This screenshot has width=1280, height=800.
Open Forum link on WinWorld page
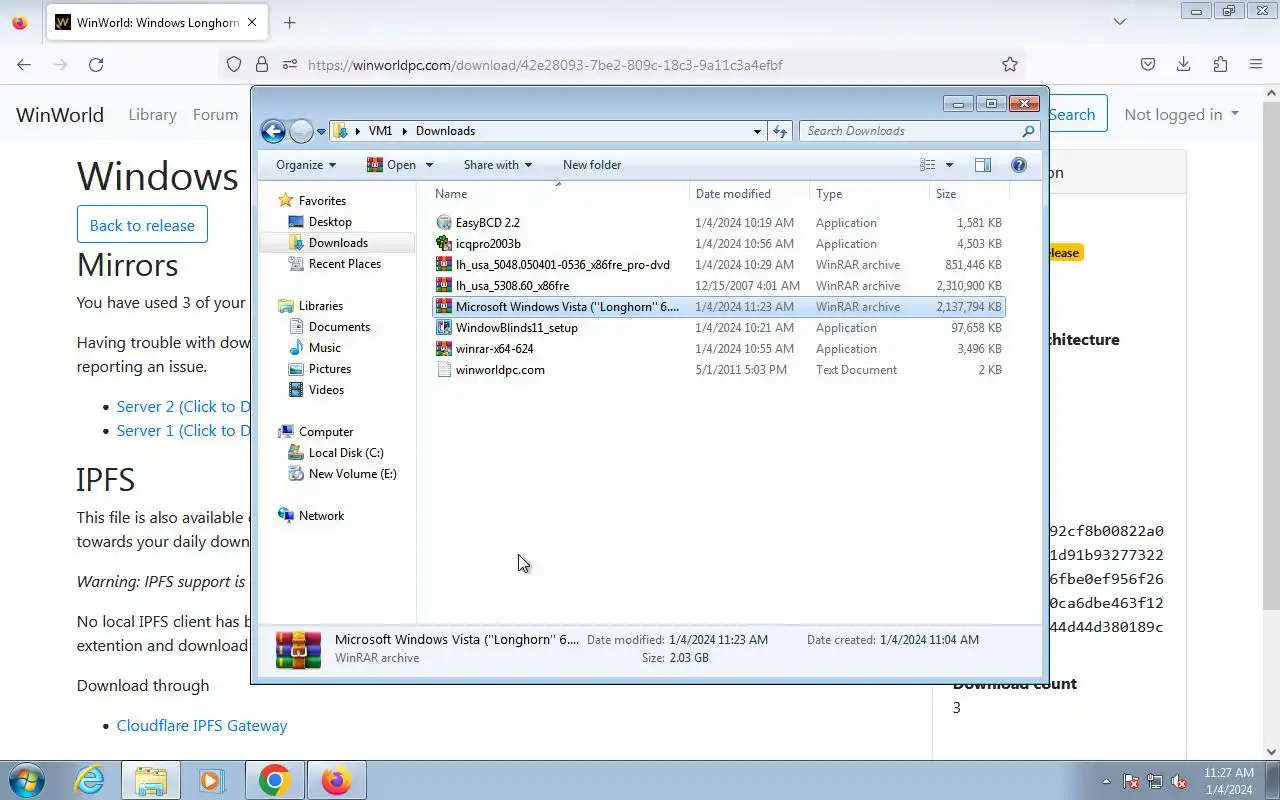[215, 114]
